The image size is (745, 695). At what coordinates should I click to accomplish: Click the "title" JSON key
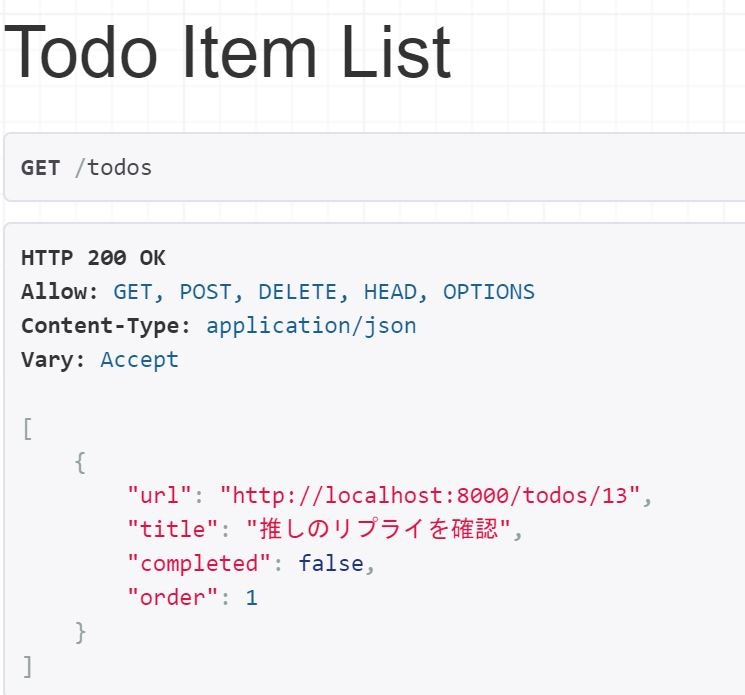[172, 529]
